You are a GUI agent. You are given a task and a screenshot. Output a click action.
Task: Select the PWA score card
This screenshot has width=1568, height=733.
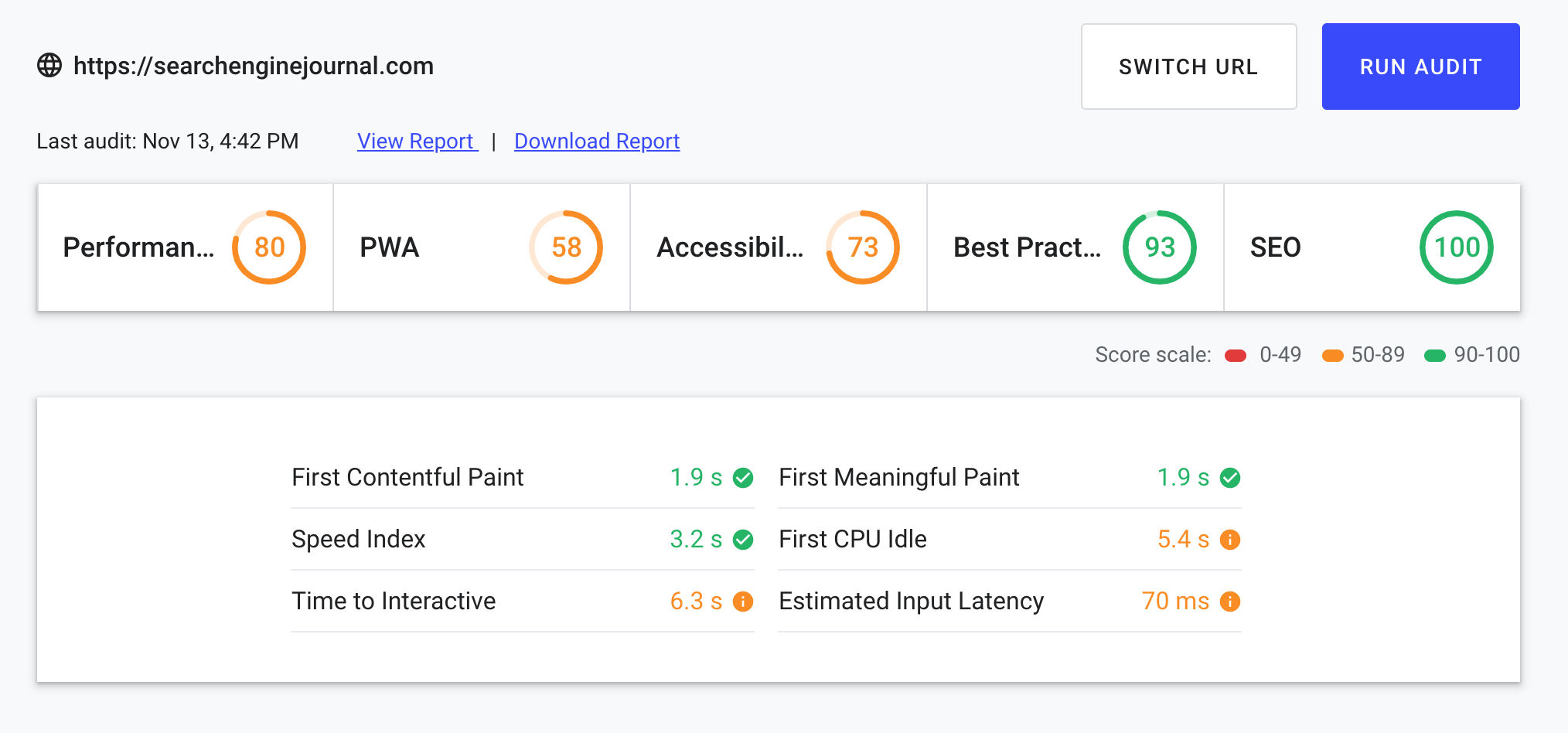(x=481, y=247)
